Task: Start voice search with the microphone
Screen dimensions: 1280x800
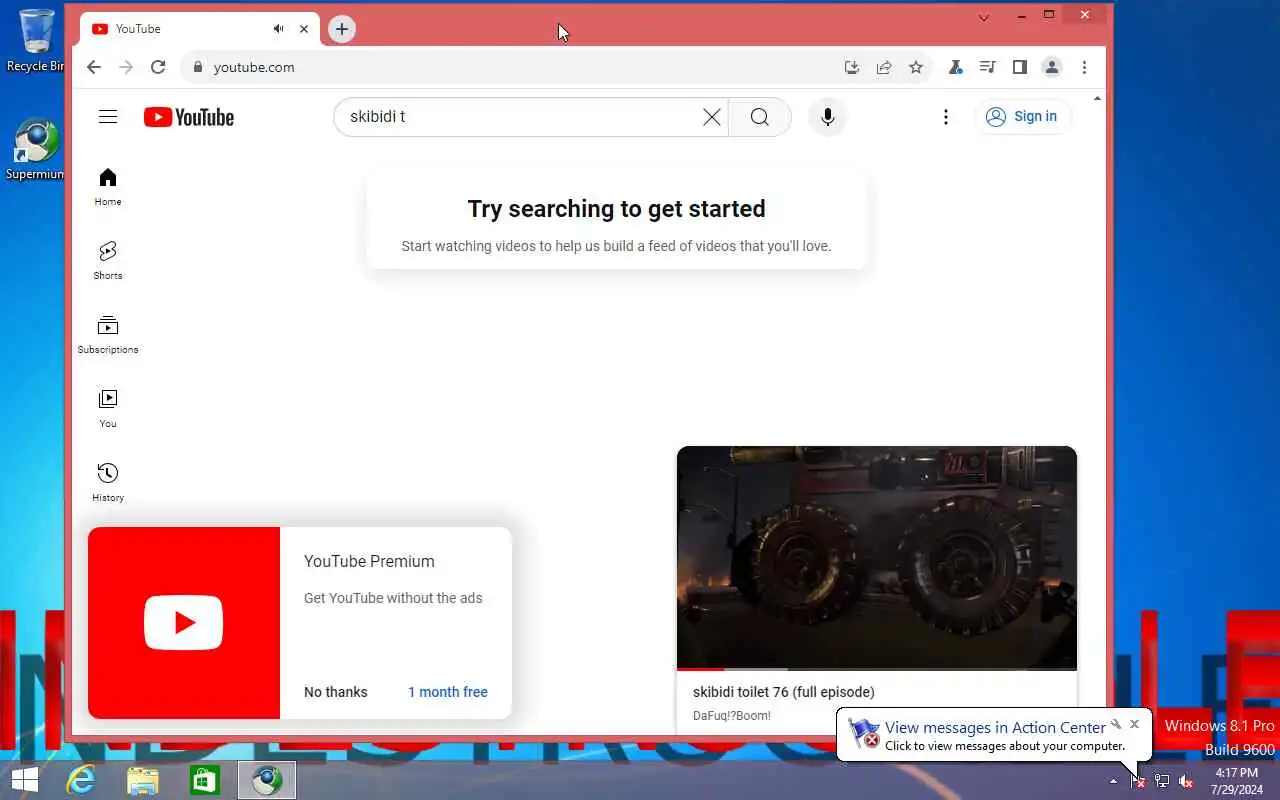Action: click(x=827, y=117)
